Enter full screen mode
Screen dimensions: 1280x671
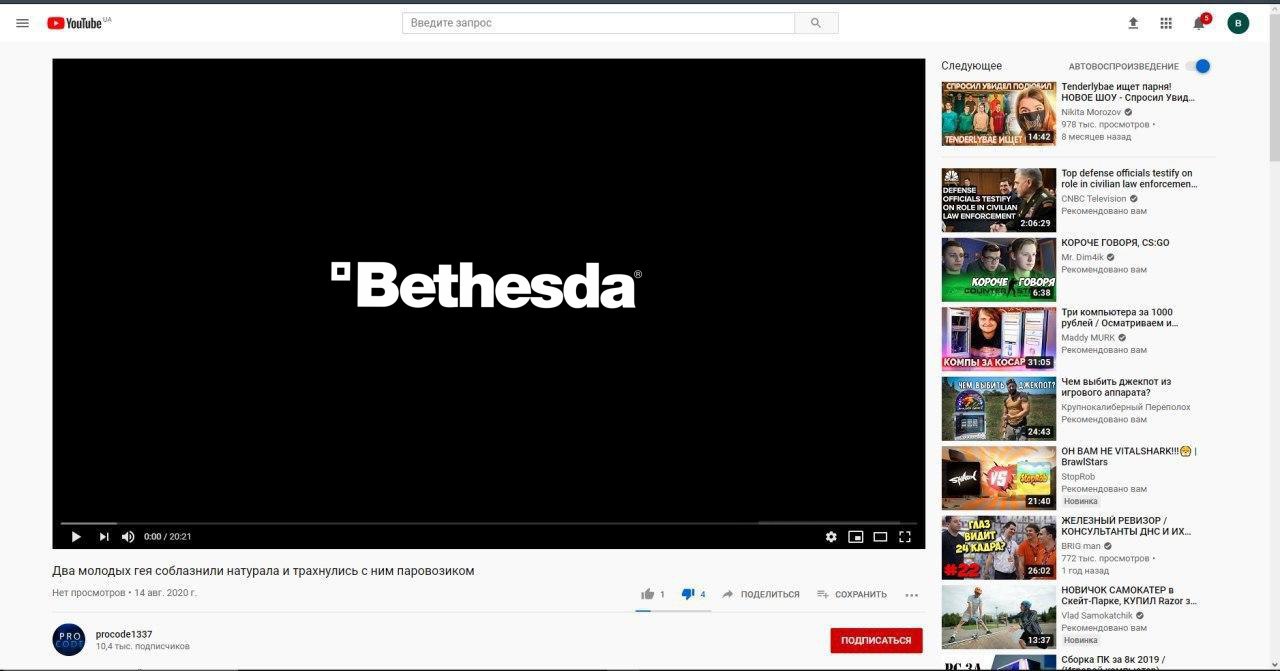[905, 537]
